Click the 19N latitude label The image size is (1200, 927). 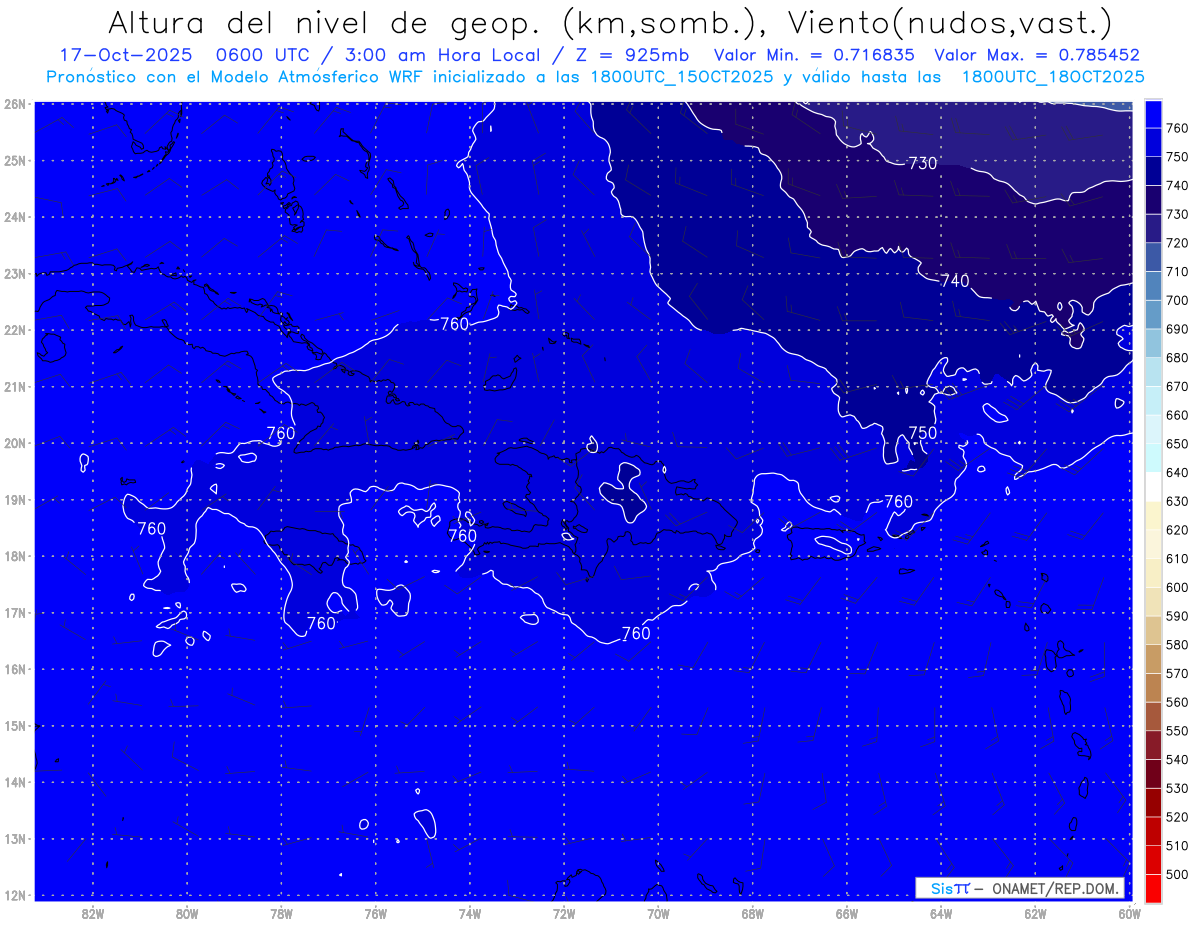(15, 500)
